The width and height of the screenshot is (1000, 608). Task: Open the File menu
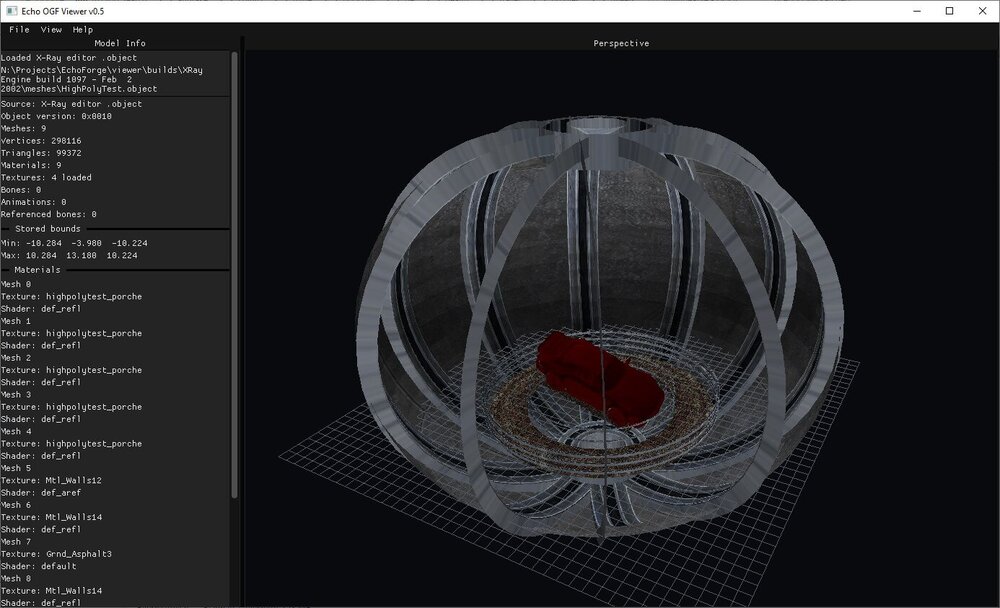point(19,29)
